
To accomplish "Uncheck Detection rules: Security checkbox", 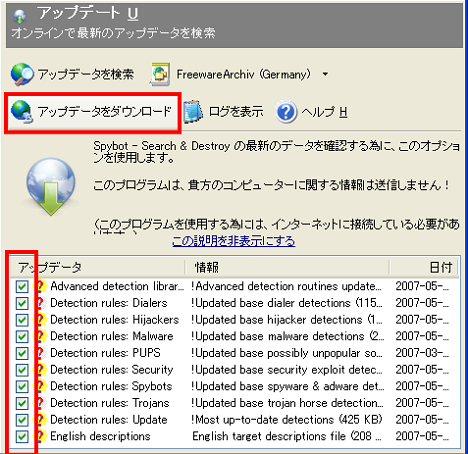I will 22,370.
